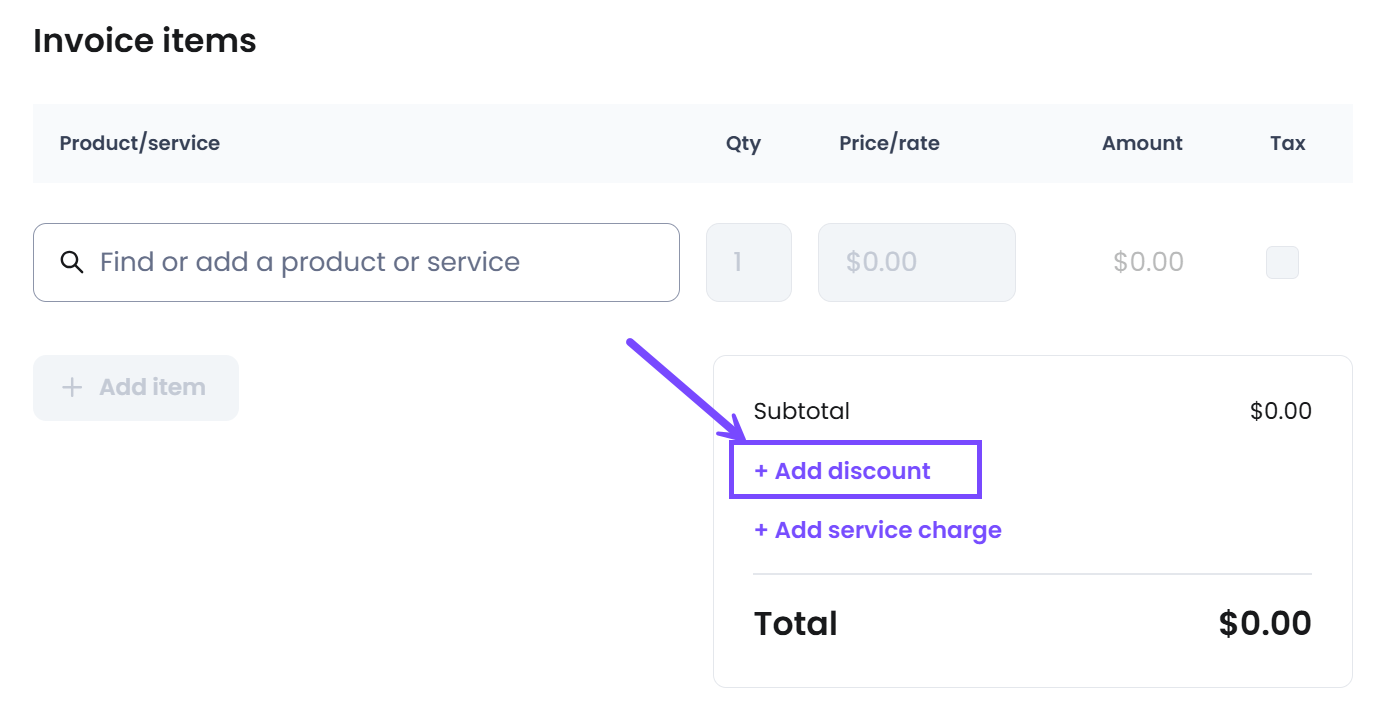Click the bold Total label
The height and width of the screenshot is (715, 1391).
click(x=795, y=623)
